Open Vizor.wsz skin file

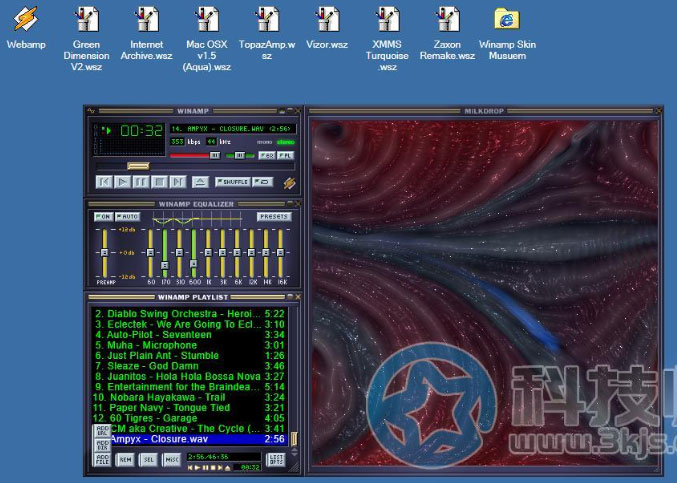click(x=327, y=27)
